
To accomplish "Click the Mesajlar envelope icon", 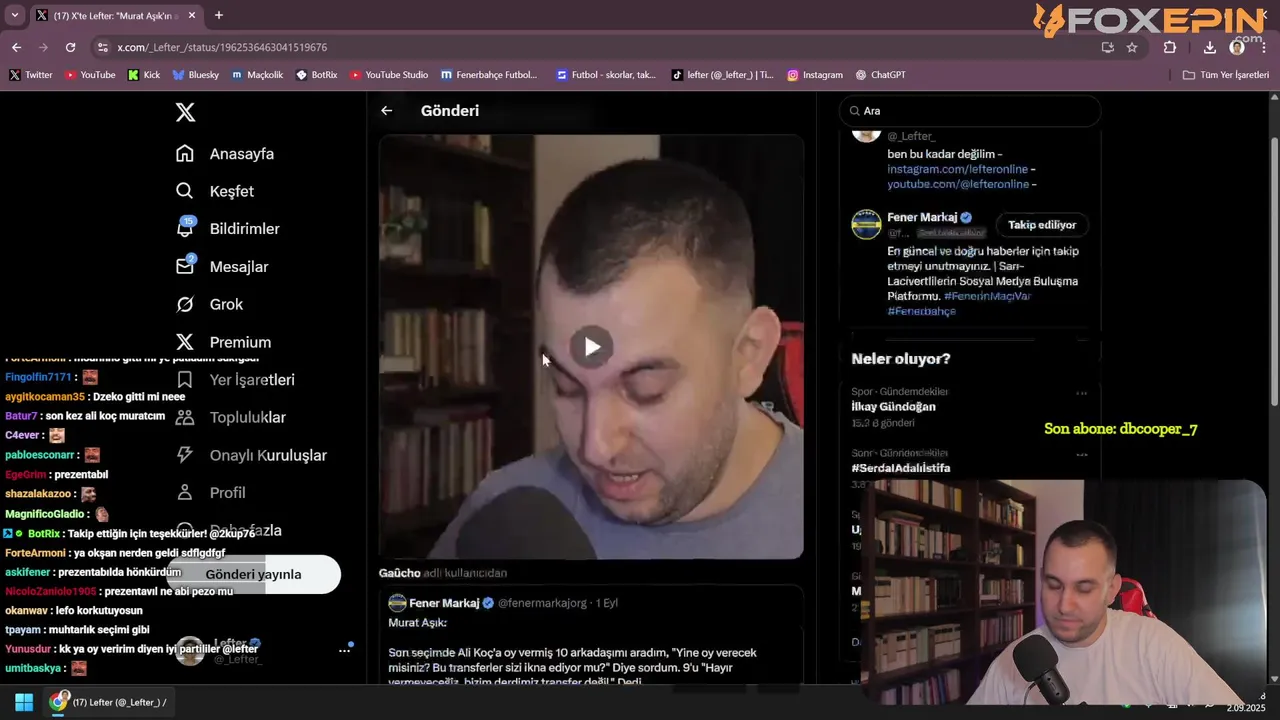I will [x=185, y=266].
